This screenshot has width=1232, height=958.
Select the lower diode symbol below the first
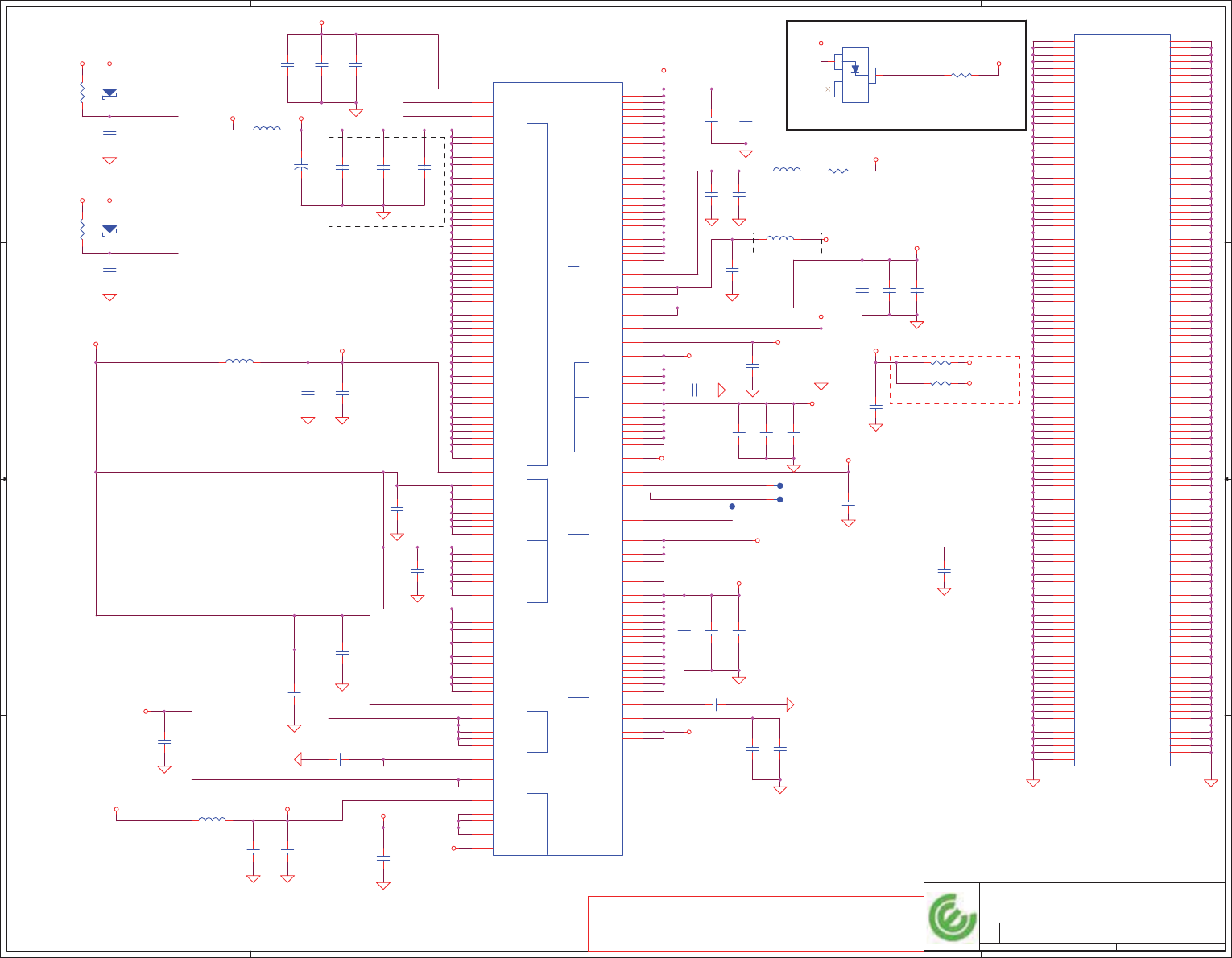pyautogui.click(x=110, y=230)
